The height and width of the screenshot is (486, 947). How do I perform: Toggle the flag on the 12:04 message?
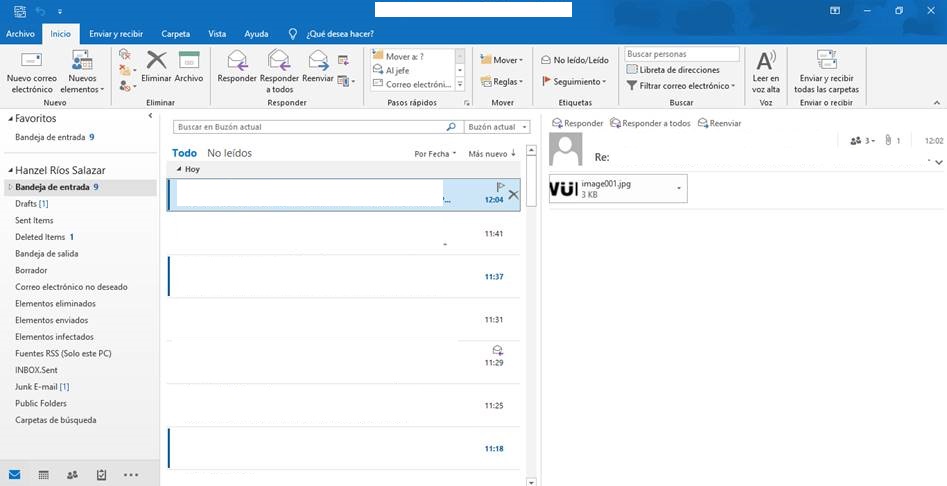tap(500, 186)
